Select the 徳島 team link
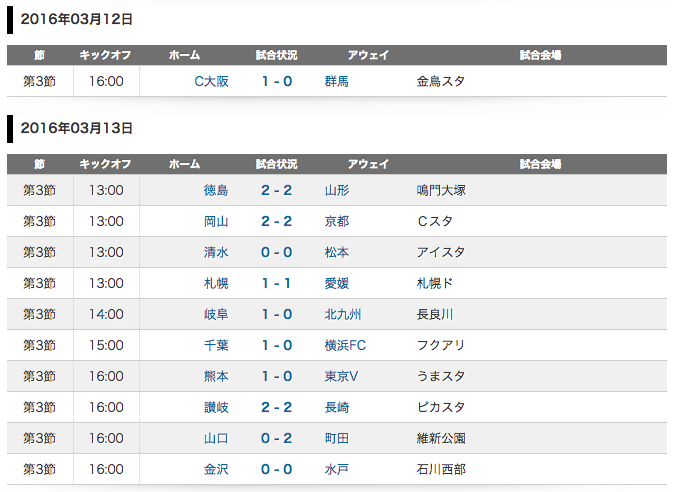Image resolution: width=673 pixels, height=492 pixels. 216,190
